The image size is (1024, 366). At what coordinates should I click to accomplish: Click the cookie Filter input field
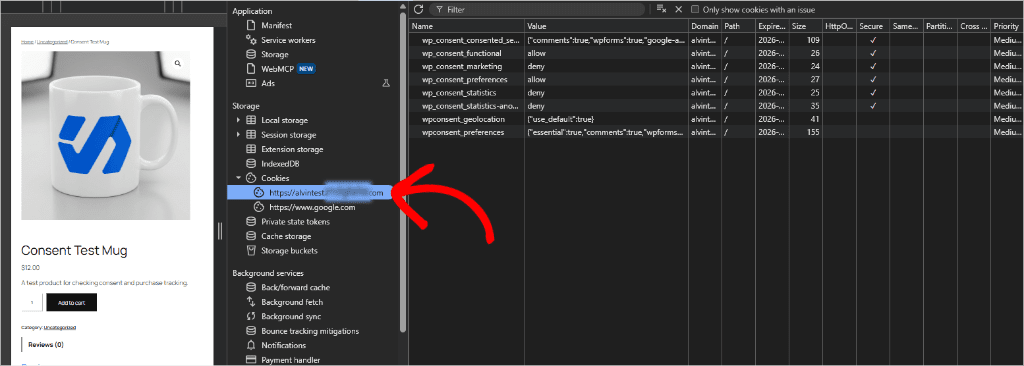point(537,10)
